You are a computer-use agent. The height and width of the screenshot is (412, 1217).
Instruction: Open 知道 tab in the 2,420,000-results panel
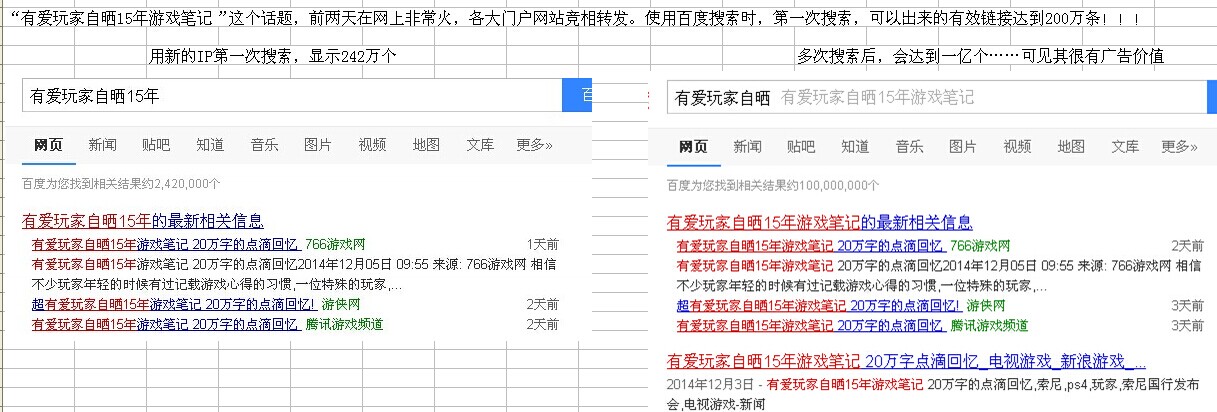[210, 145]
